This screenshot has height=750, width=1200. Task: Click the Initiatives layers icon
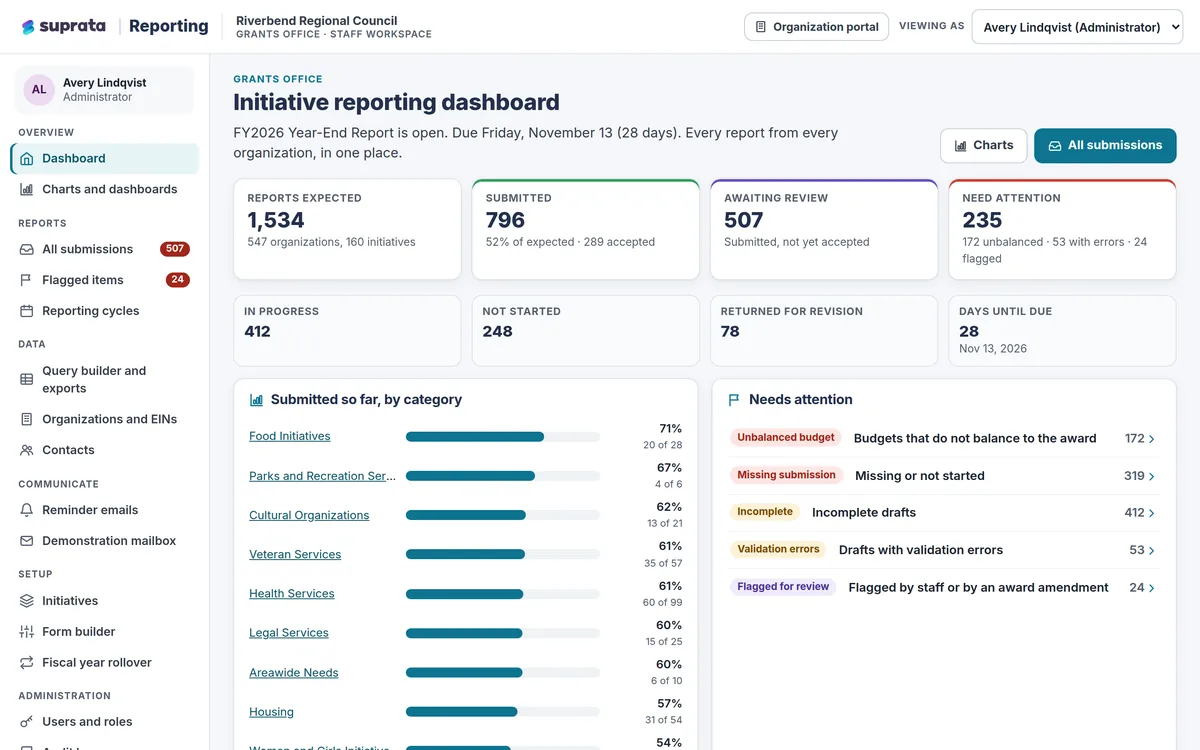pos(27,601)
